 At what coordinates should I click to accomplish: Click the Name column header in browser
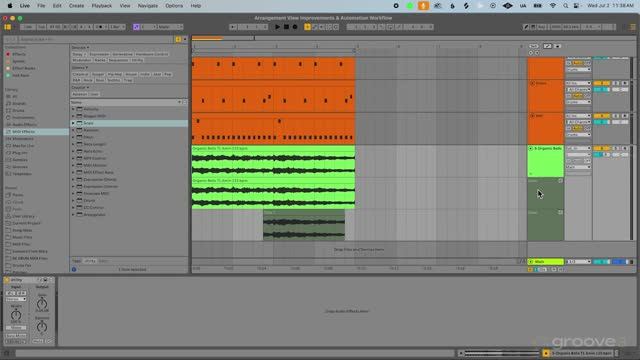click(x=125, y=102)
